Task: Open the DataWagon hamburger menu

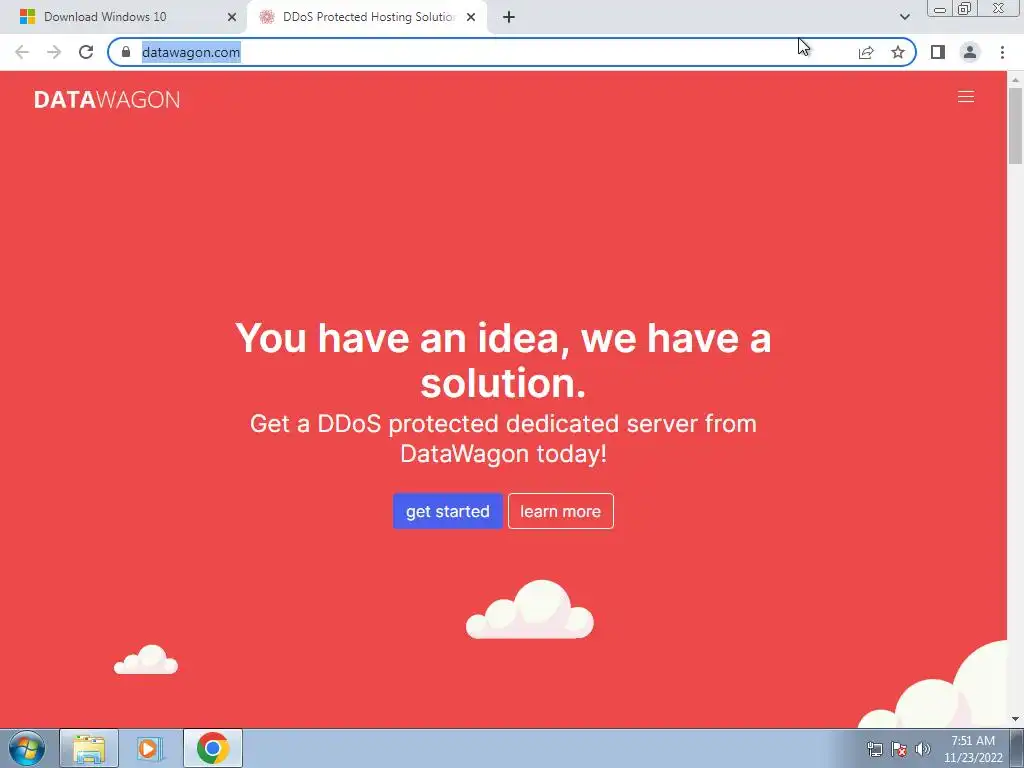Action: pyautogui.click(x=966, y=97)
